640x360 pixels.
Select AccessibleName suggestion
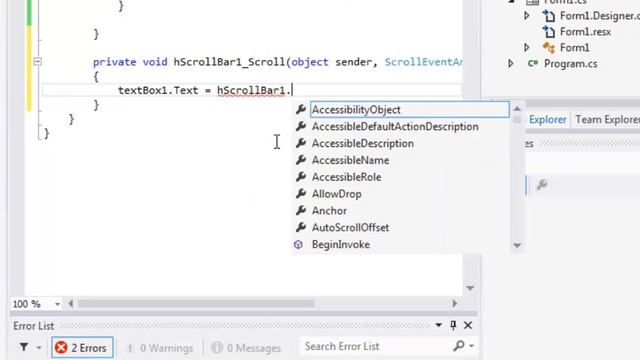pyautogui.click(x=350, y=160)
